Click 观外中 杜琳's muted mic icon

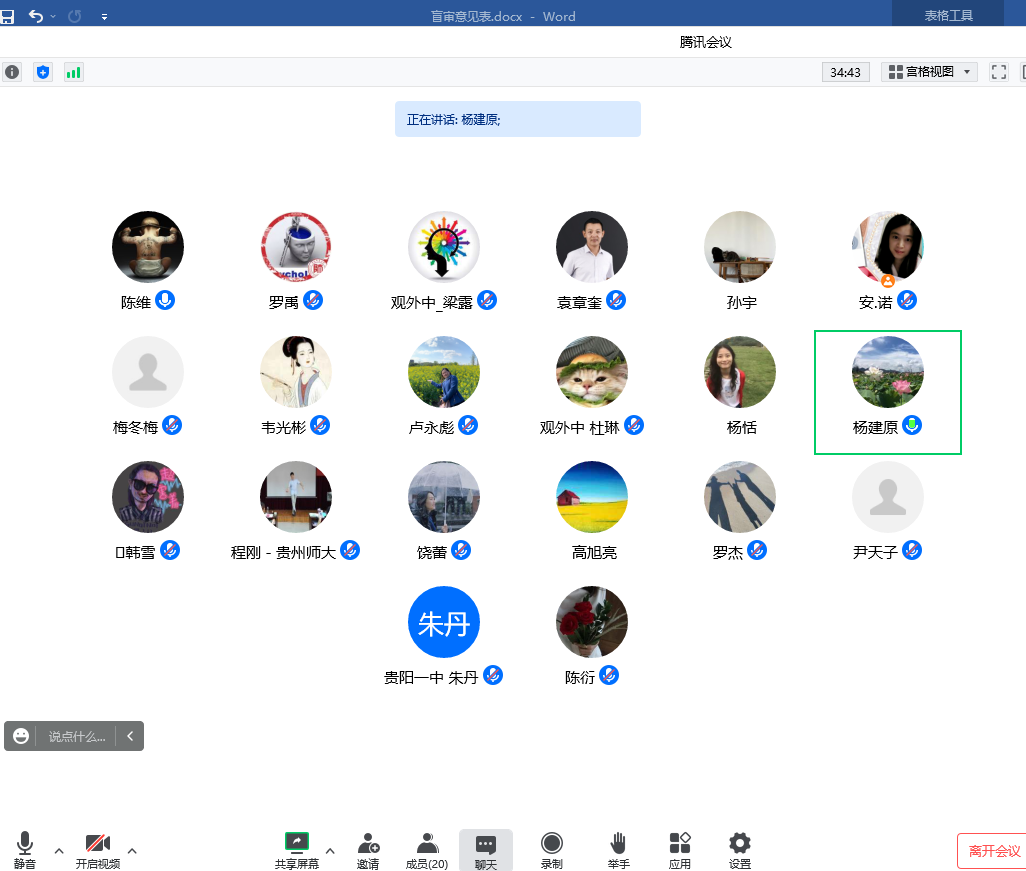click(x=633, y=425)
